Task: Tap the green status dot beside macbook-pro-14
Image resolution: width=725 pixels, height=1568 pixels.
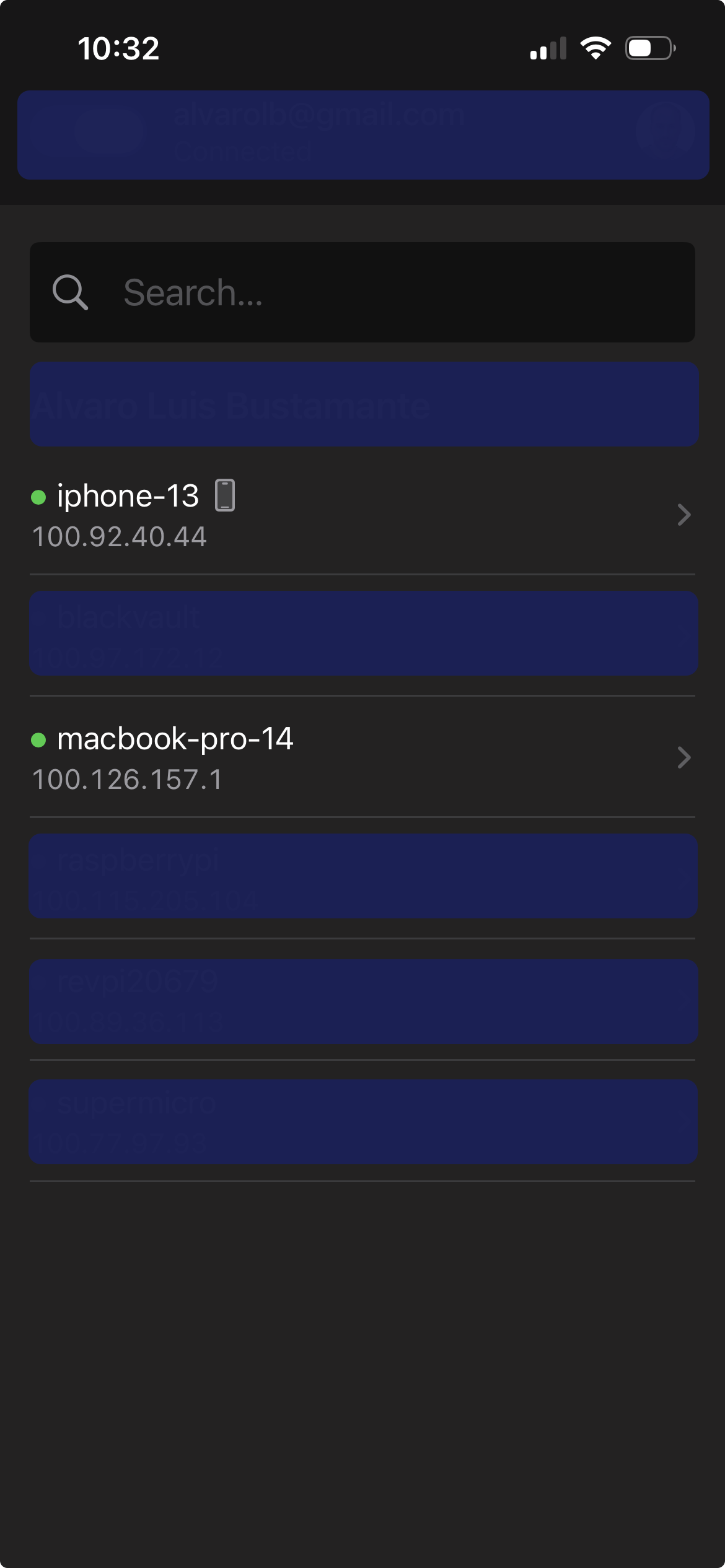Action: click(x=40, y=739)
